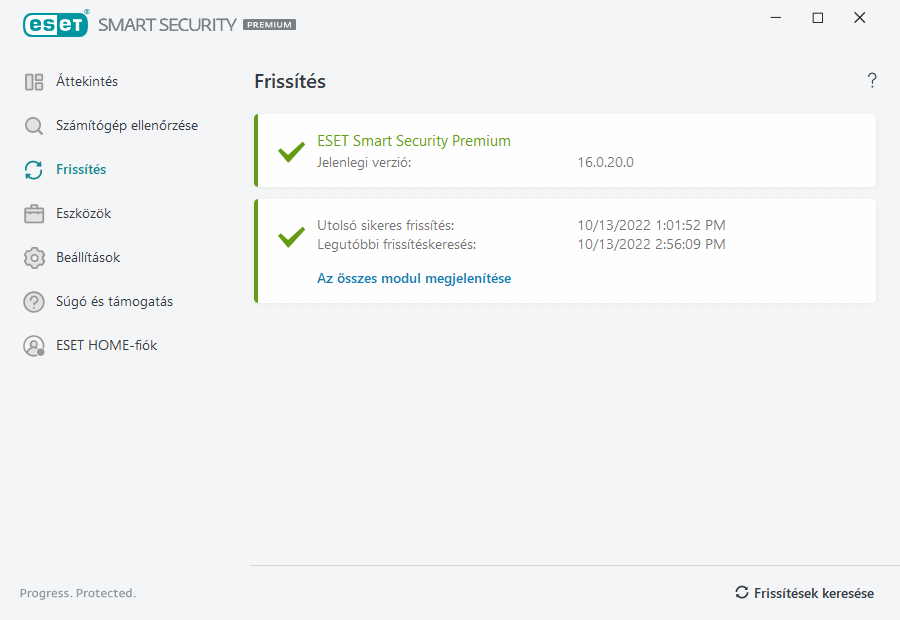Click the ESET HOME-fiók account icon

coord(34,346)
